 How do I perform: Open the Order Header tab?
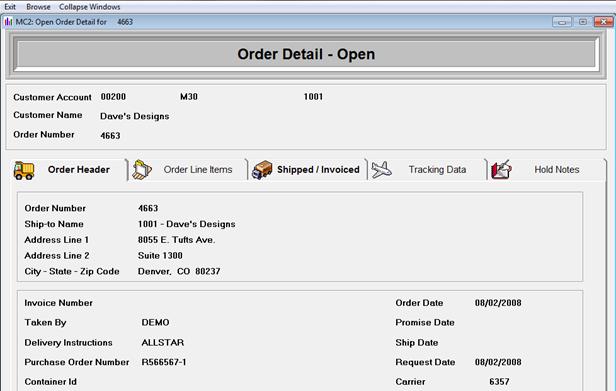79,170
